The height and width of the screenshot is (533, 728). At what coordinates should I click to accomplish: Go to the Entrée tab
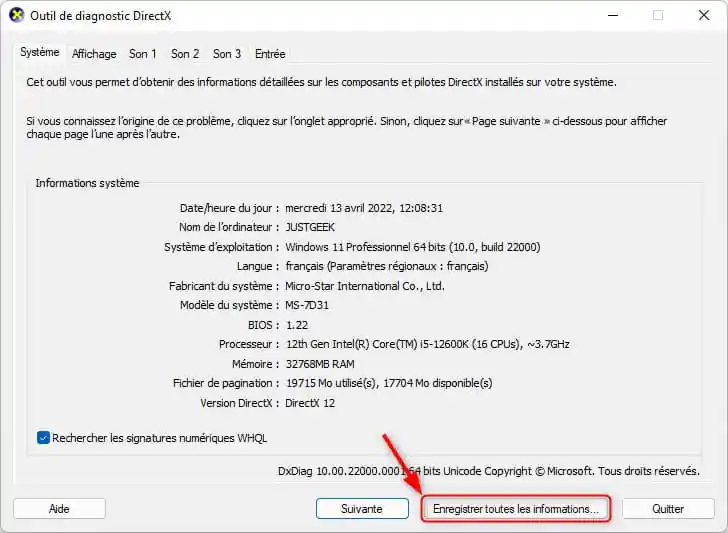click(270, 54)
